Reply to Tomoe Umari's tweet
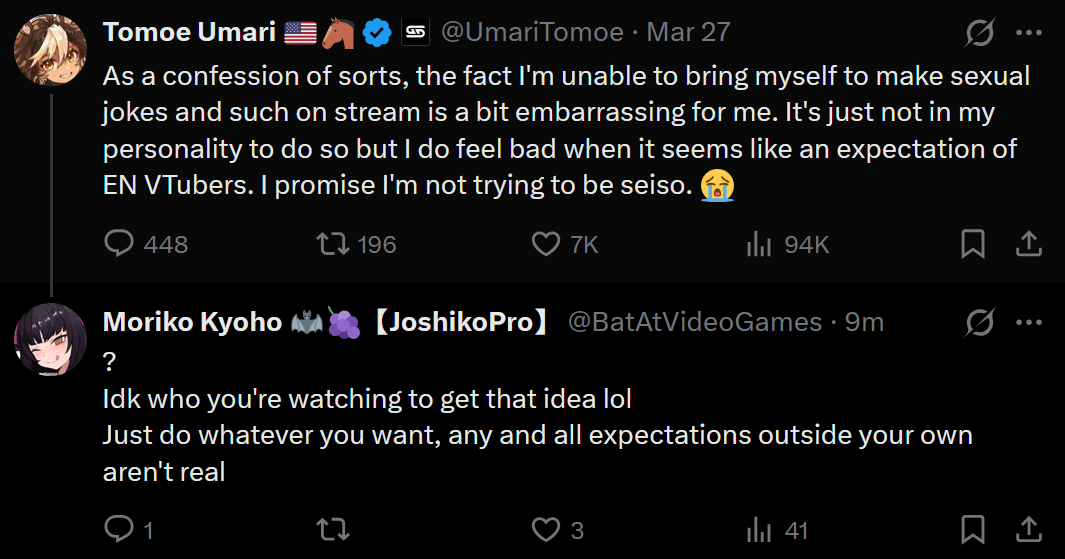 119,244
